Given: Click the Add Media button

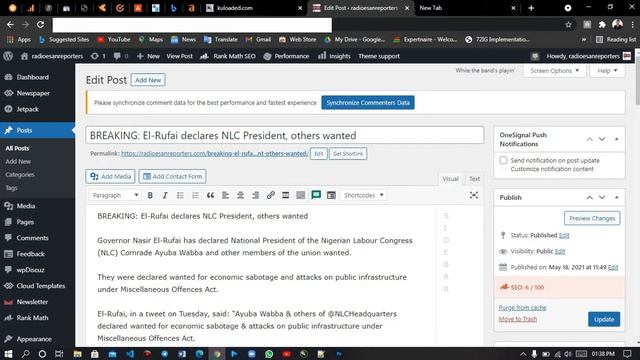Looking at the screenshot, I should (x=111, y=176).
